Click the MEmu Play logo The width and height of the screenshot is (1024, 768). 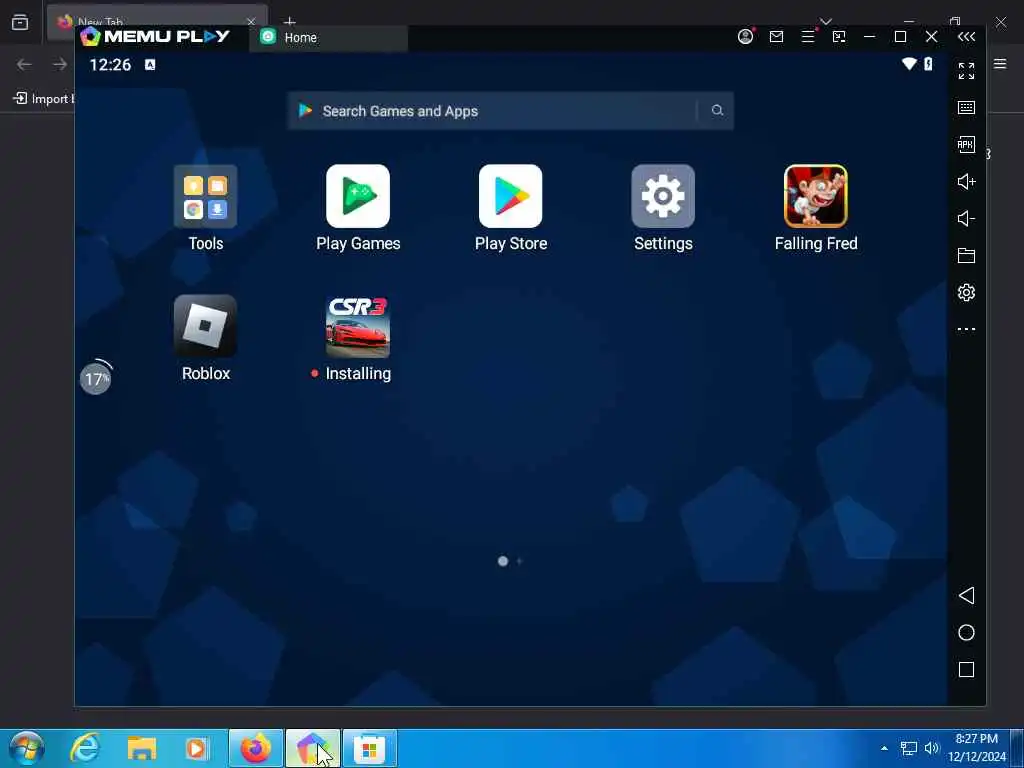point(155,37)
